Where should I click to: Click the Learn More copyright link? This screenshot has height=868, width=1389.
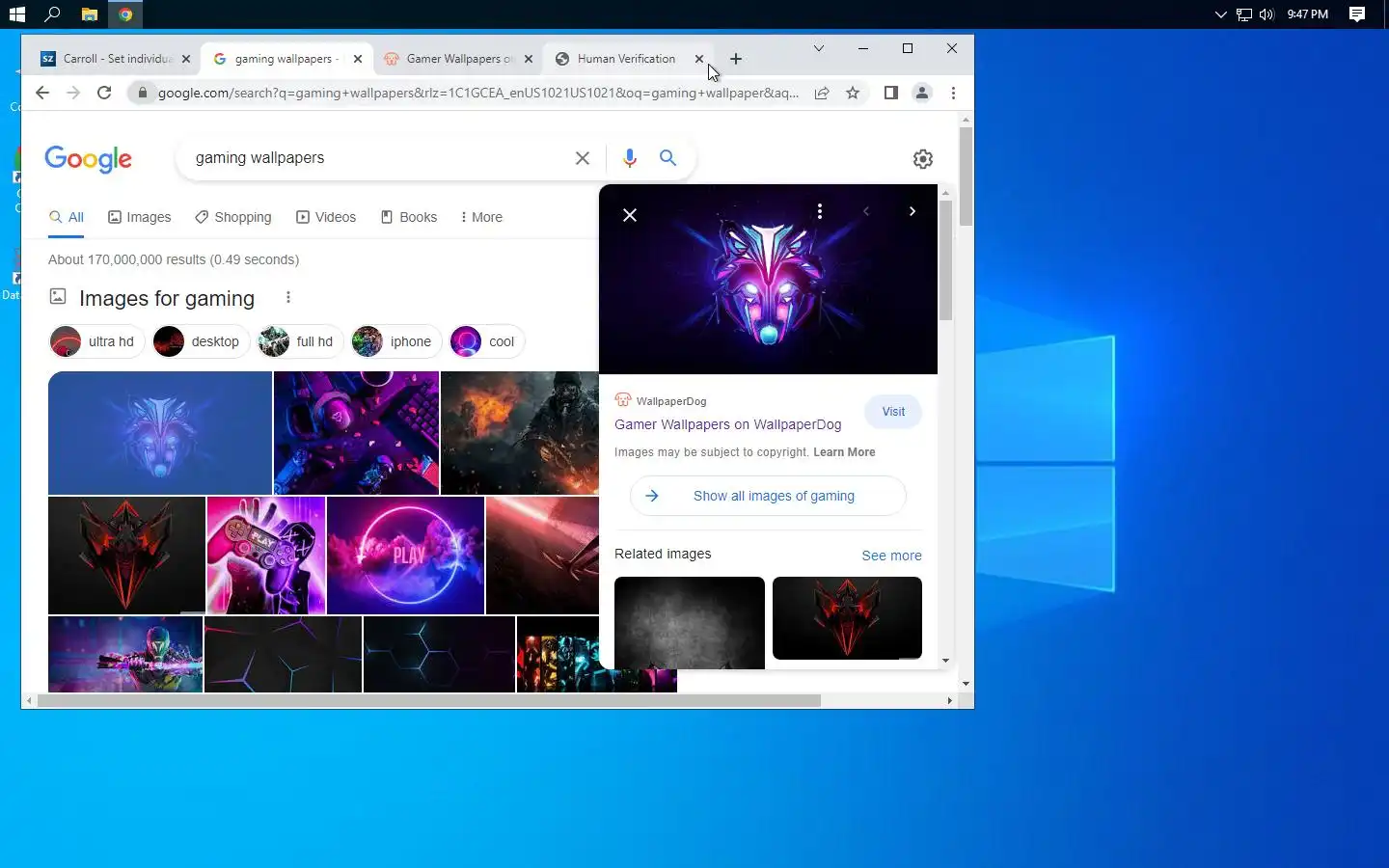pos(844,452)
